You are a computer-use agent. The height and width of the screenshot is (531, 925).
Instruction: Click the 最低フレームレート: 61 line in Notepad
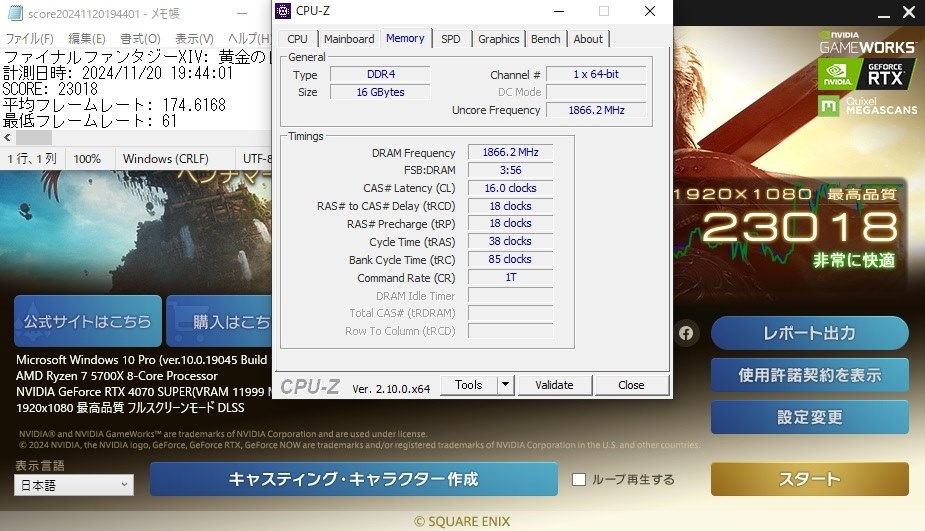point(90,121)
